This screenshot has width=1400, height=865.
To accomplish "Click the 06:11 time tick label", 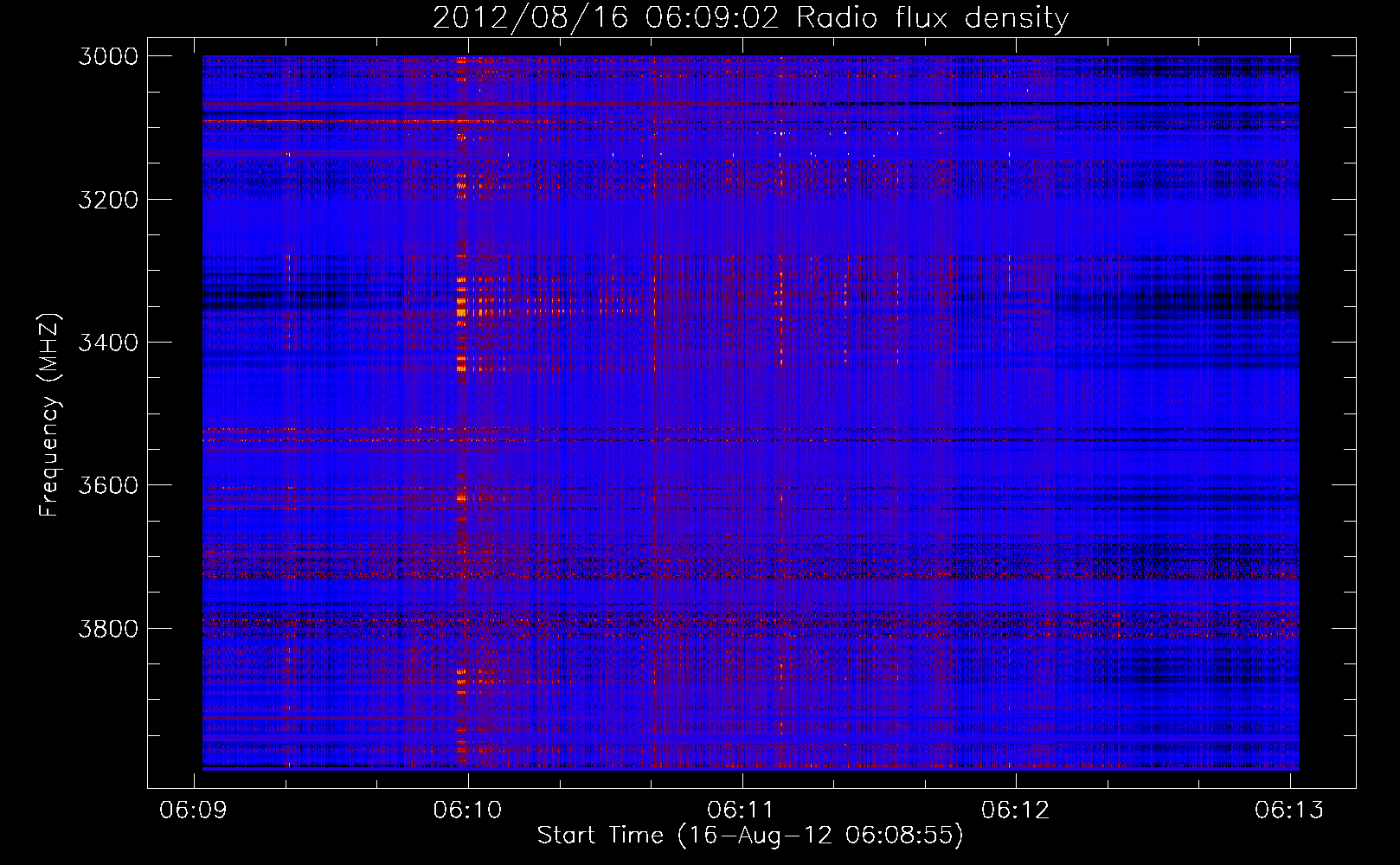I will pyautogui.click(x=741, y=810).
